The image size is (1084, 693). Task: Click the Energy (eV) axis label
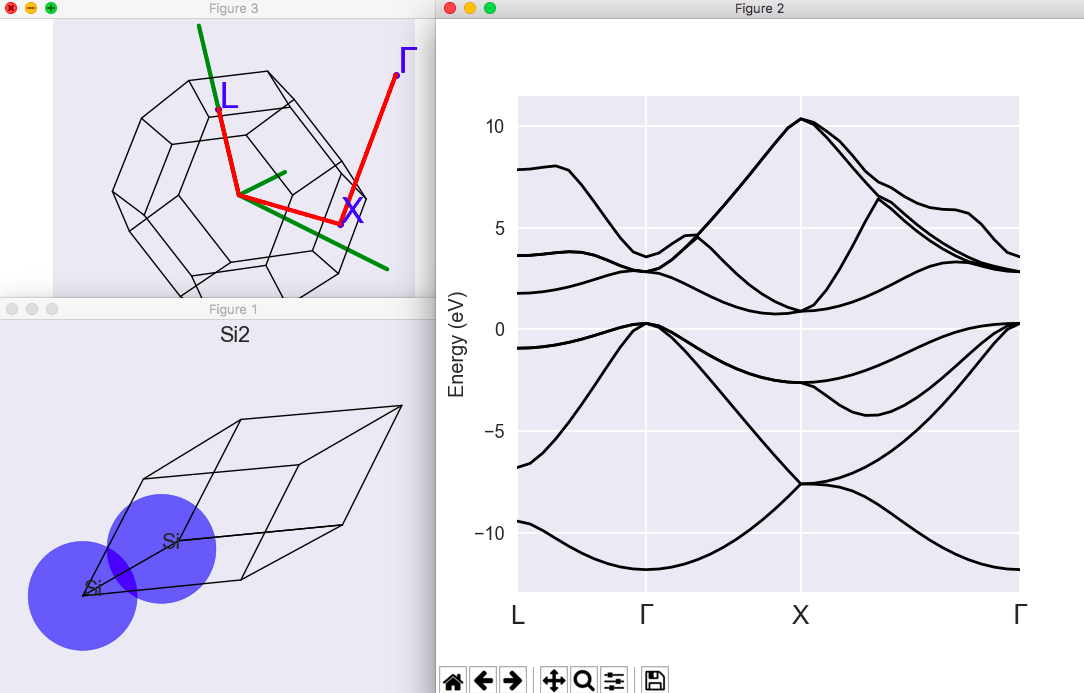(457, 345)
